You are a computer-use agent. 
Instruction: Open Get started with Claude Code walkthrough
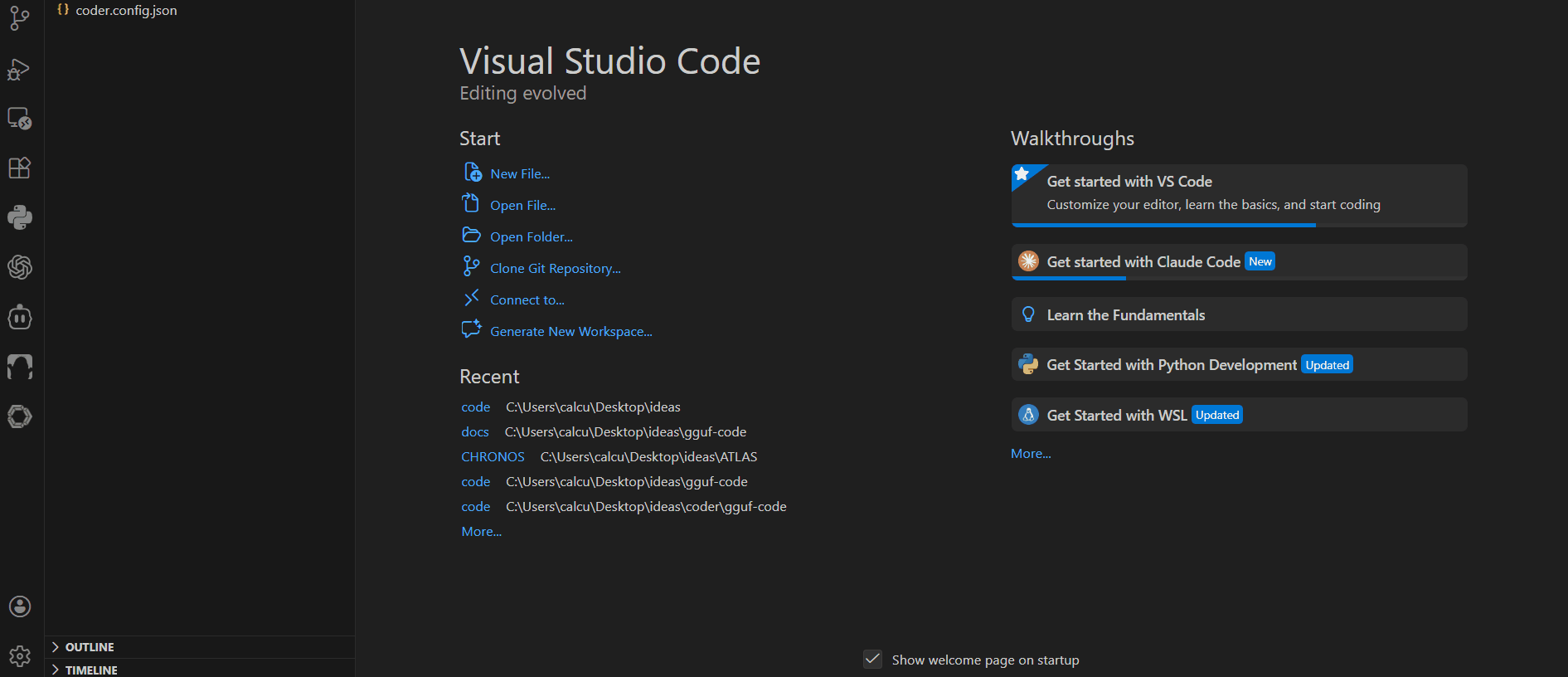(x=1239, y=261)
